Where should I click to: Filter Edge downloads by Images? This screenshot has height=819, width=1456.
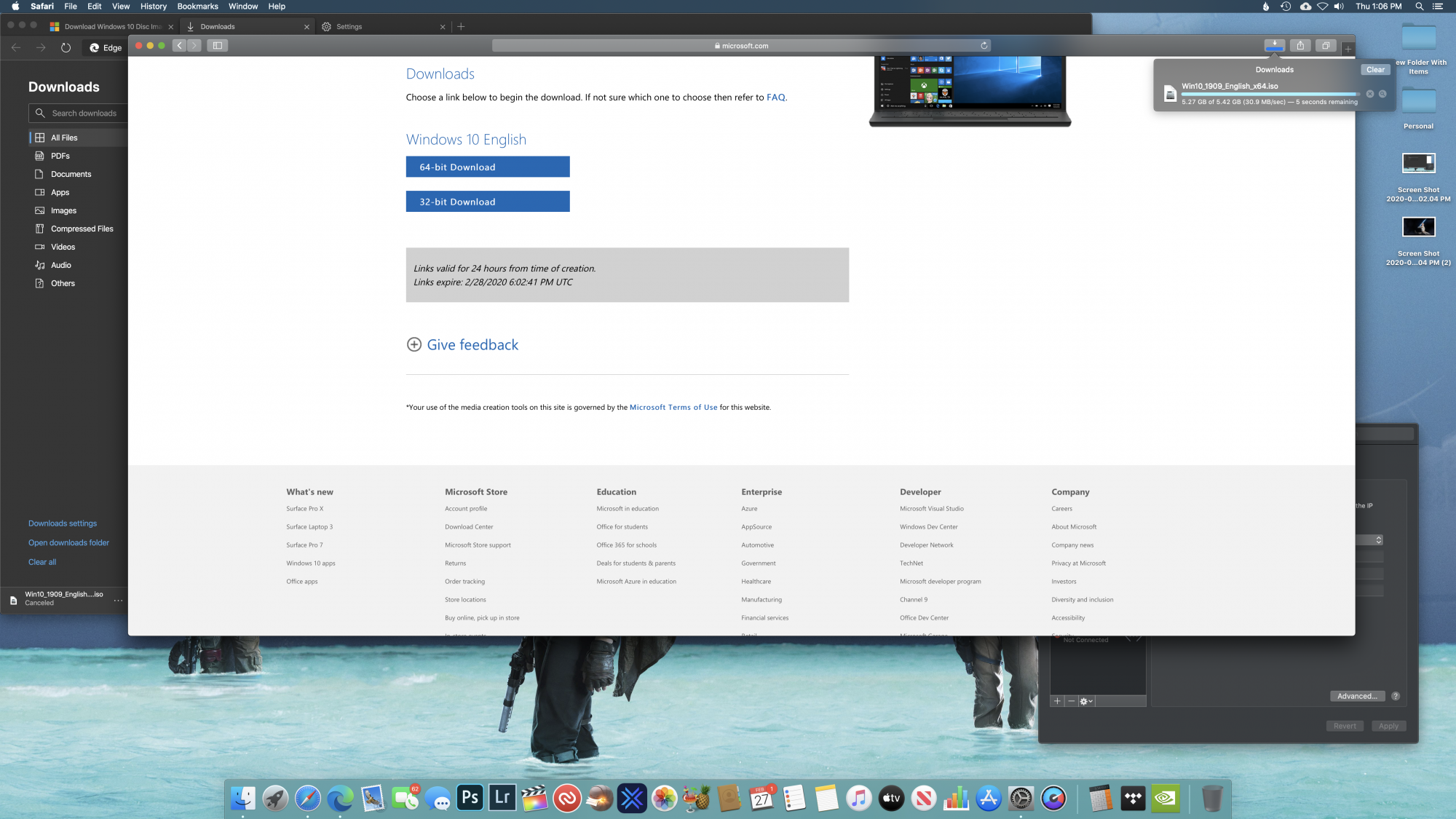click(79, 210)
